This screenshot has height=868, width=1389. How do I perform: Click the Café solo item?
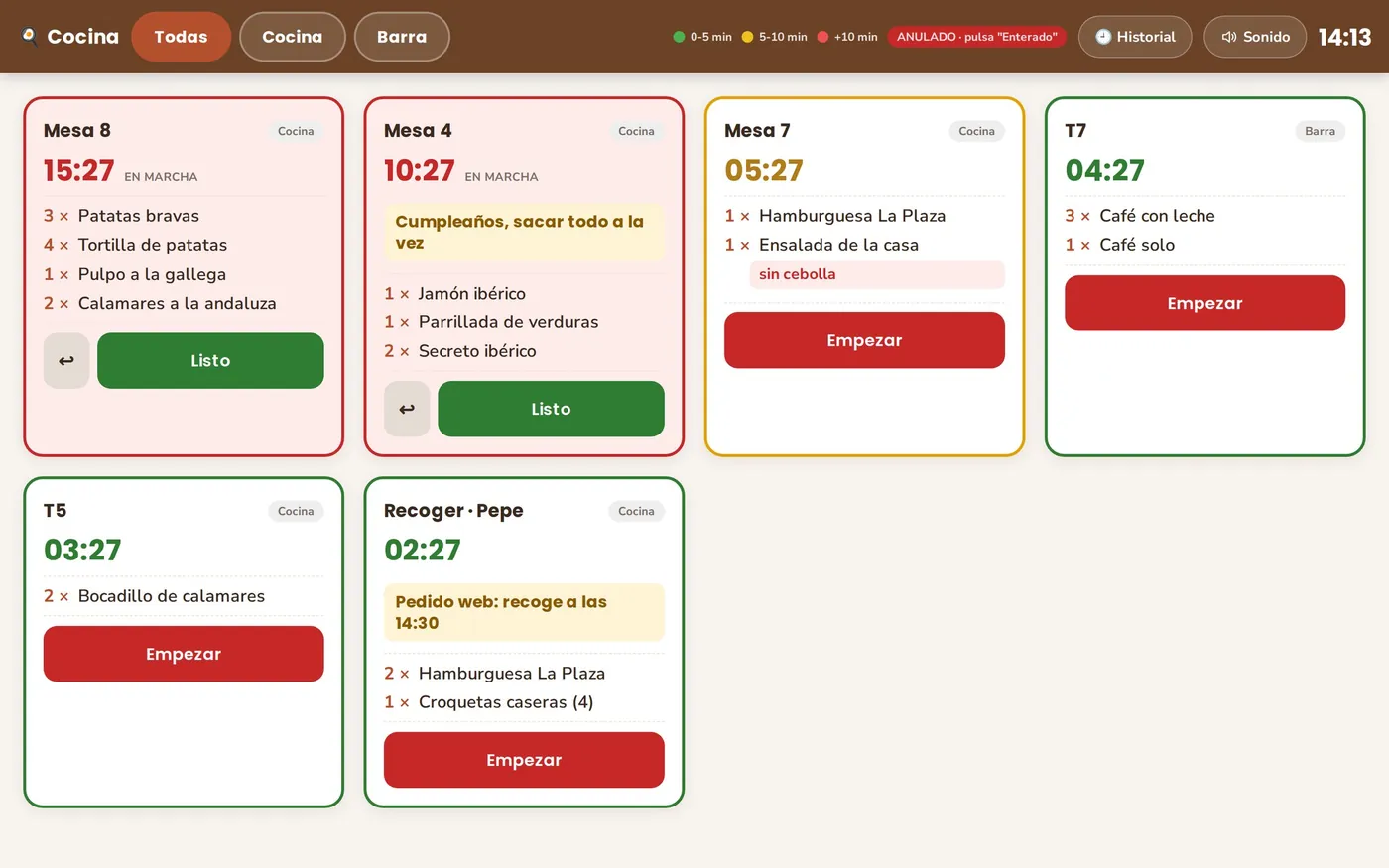point(1204,245)
